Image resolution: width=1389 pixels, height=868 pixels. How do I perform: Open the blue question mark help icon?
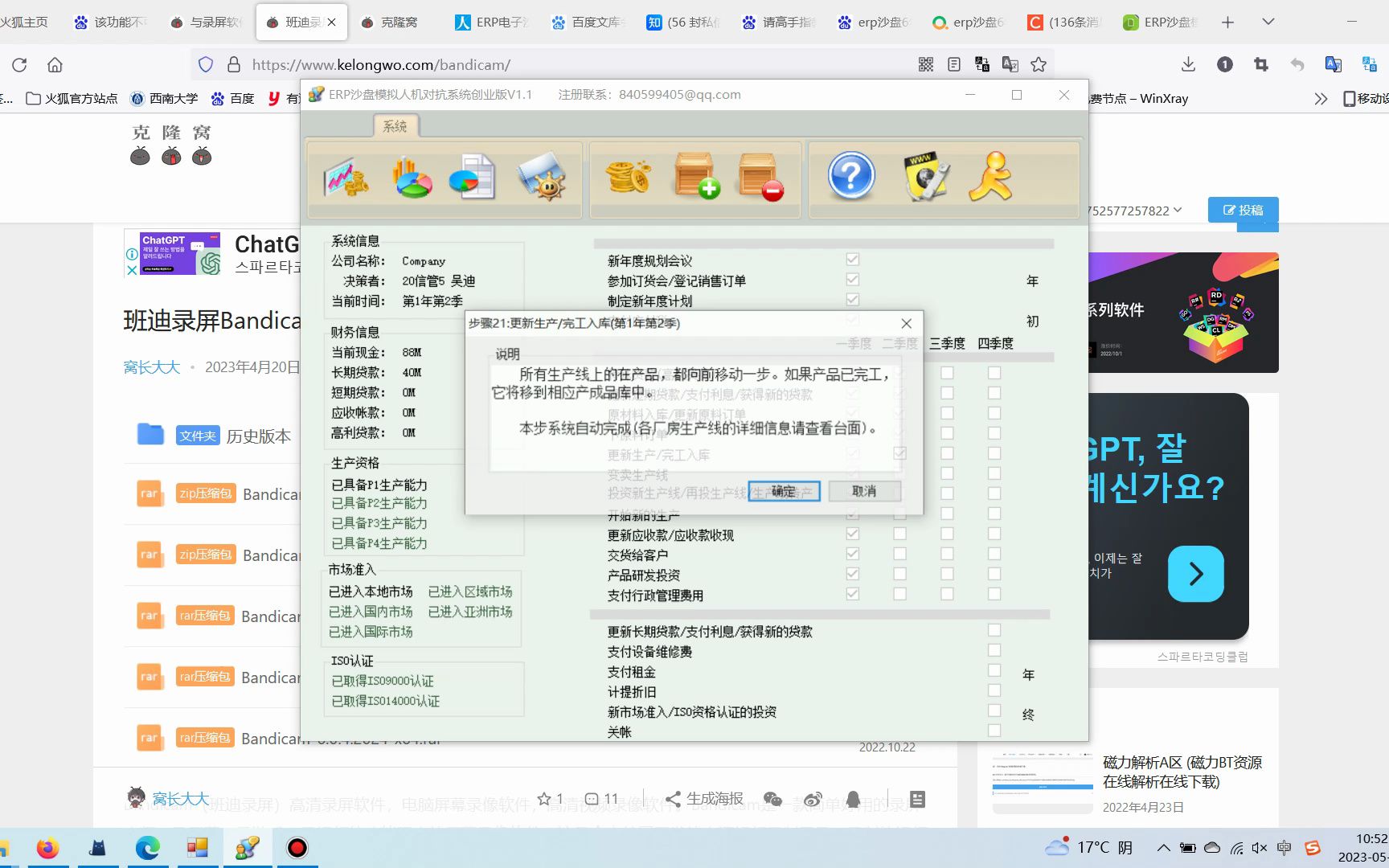pyautogui.click(x=851, y=176)
